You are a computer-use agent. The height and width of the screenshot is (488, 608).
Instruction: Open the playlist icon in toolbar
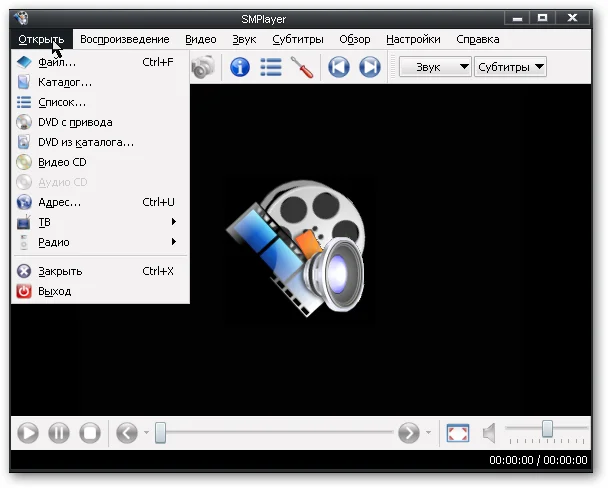click(271, 67)
